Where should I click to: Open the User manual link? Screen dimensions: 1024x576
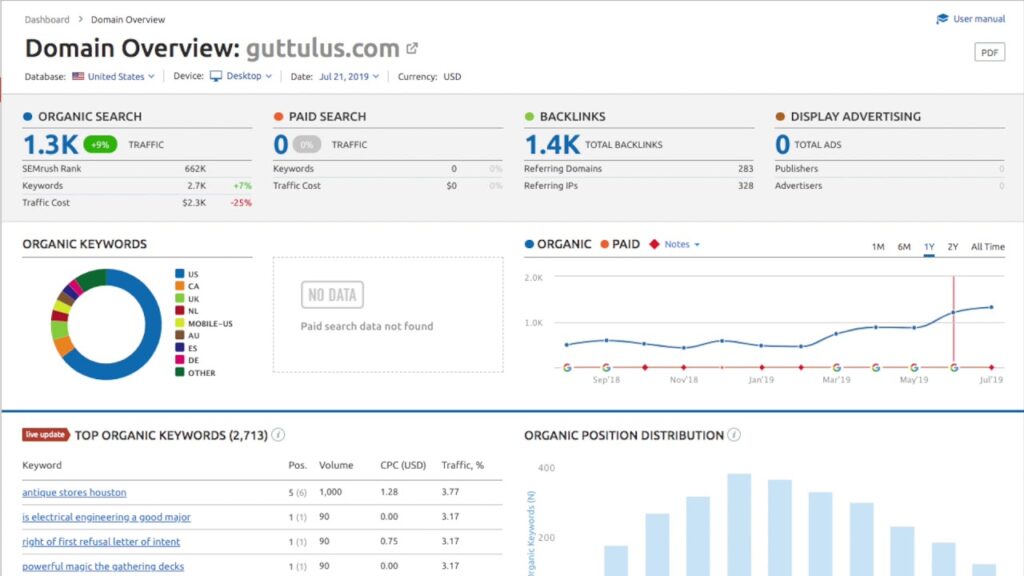coord(978,19)
